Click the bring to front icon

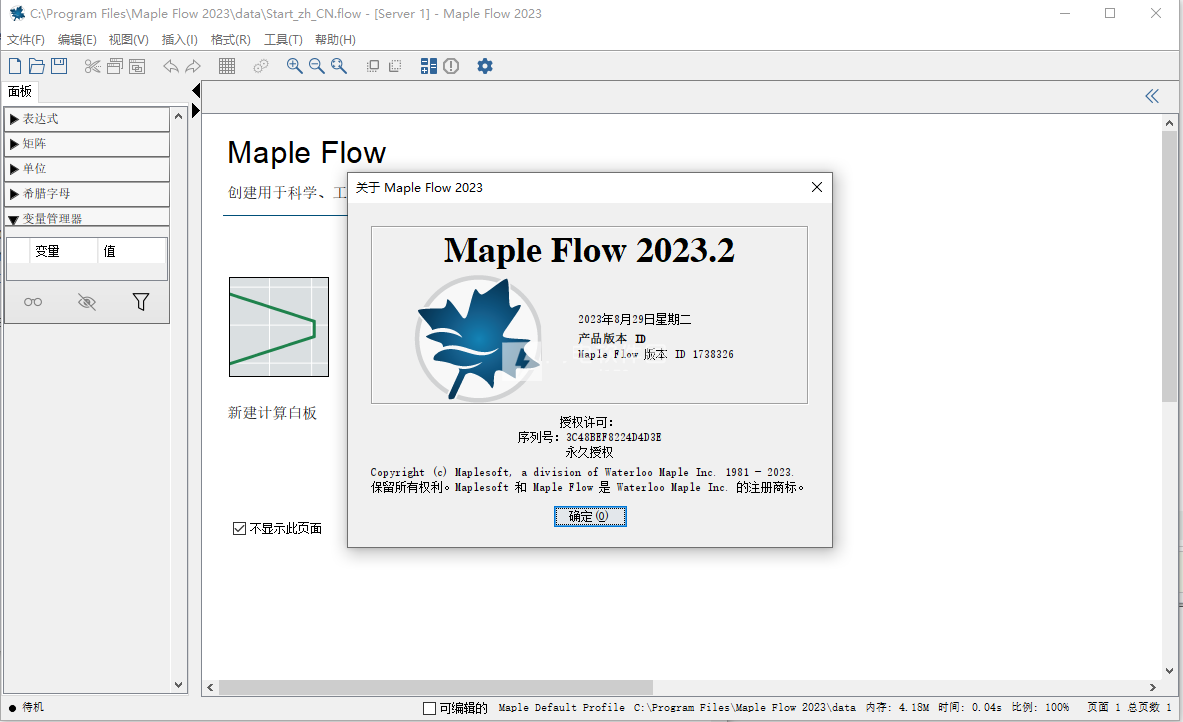point(373,66)
